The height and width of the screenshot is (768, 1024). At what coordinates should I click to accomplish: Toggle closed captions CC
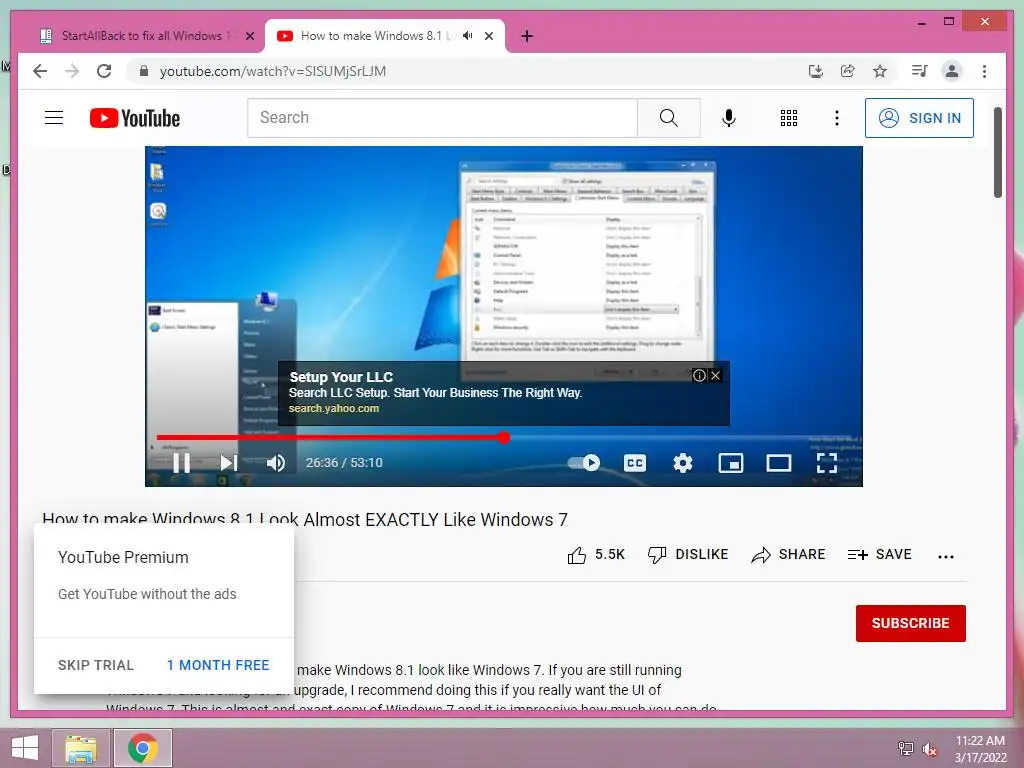[635, 463]
